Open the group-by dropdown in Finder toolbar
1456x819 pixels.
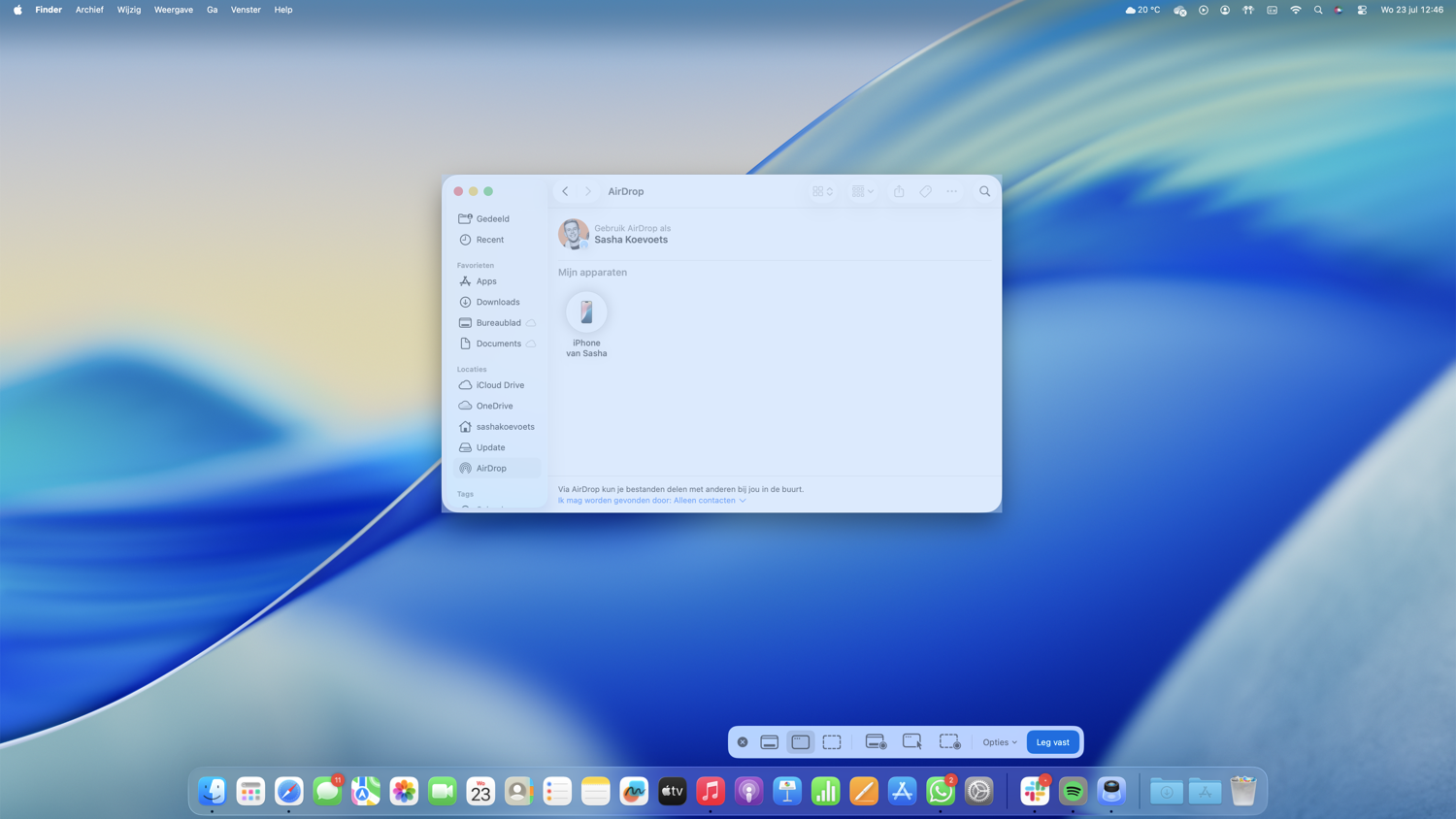coord(863,191)
